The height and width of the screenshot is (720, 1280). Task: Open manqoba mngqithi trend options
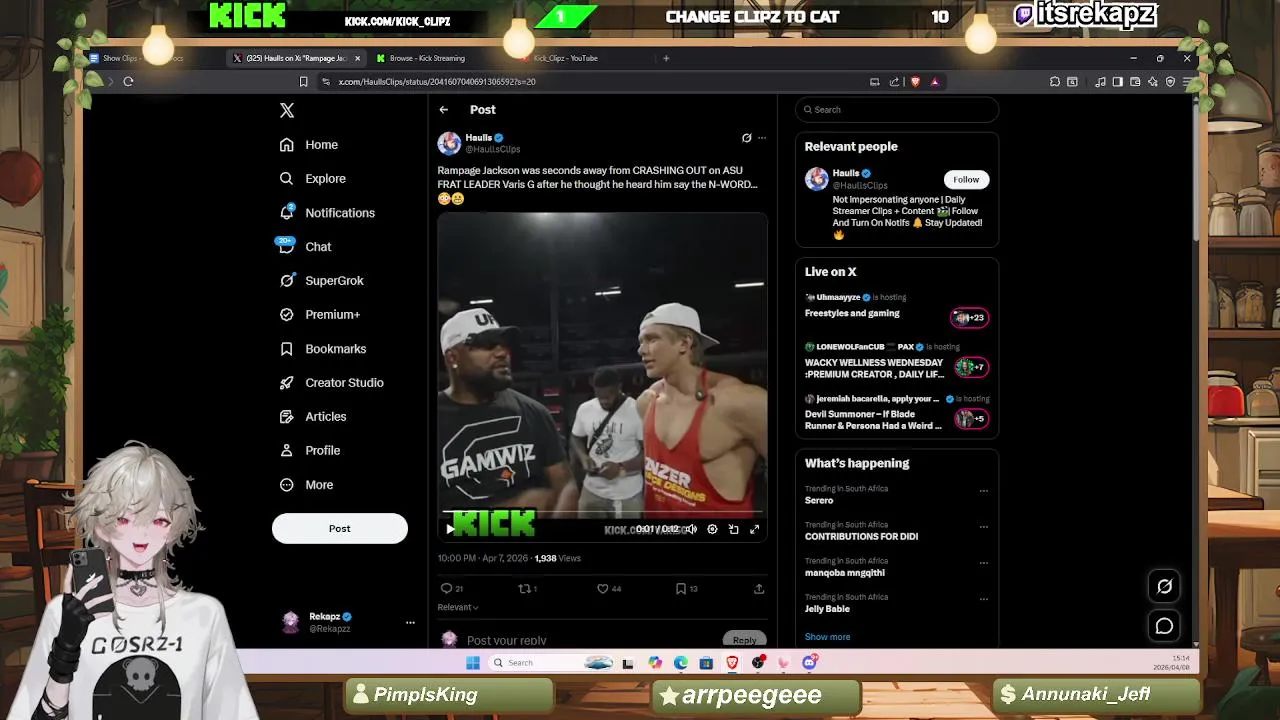(x=984, y=563)
